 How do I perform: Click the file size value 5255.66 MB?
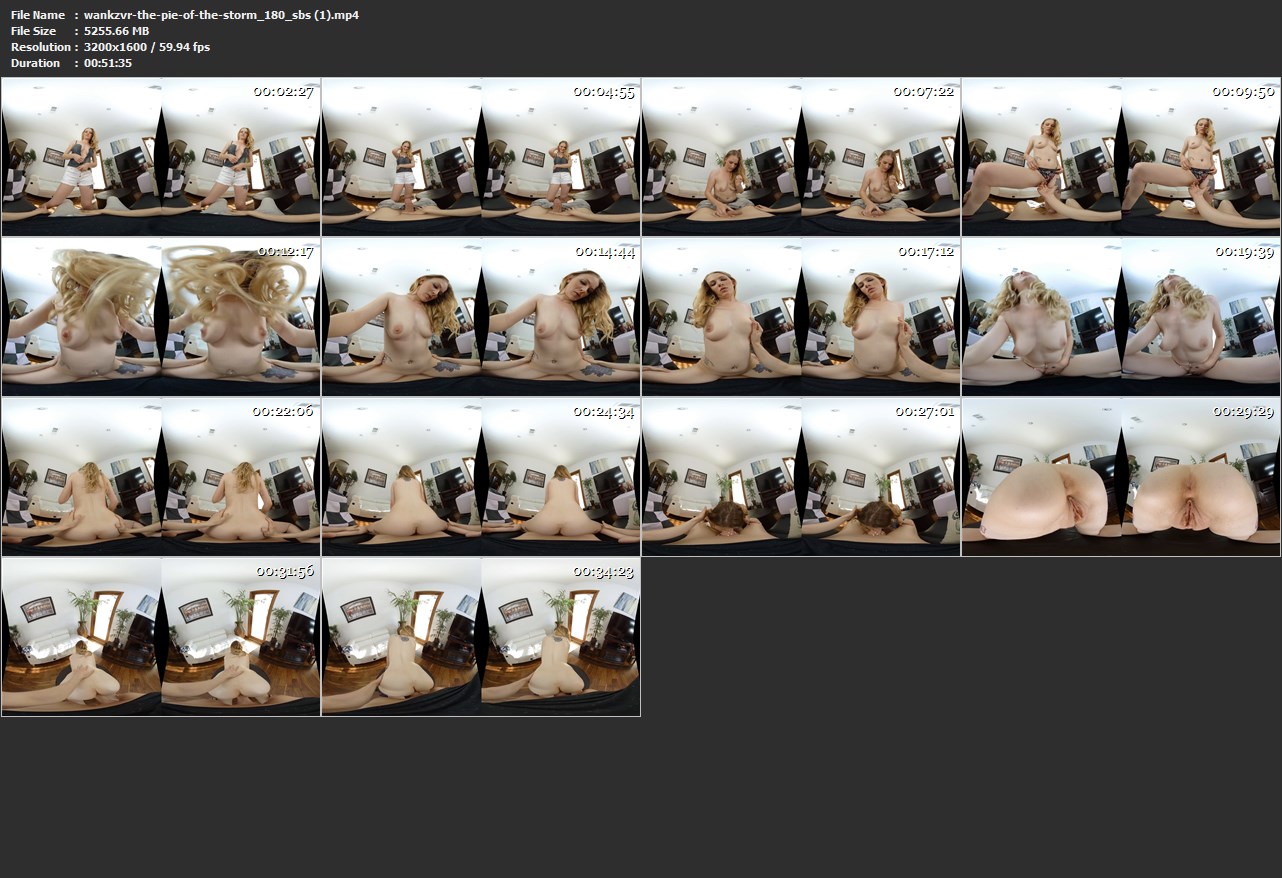point(117,31)
